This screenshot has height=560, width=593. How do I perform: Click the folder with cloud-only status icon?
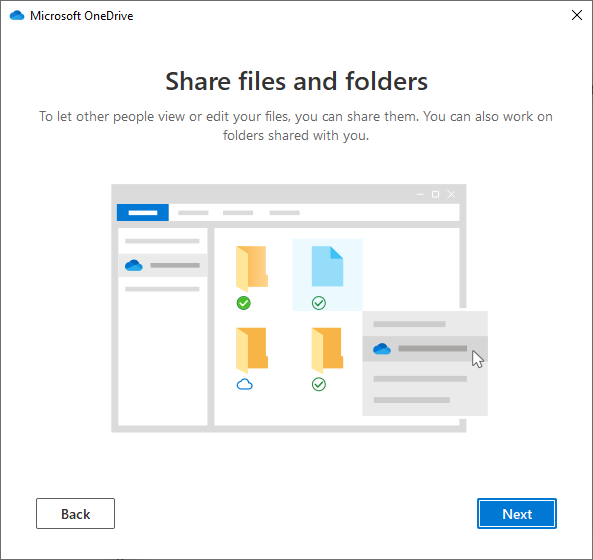[252, 349]
